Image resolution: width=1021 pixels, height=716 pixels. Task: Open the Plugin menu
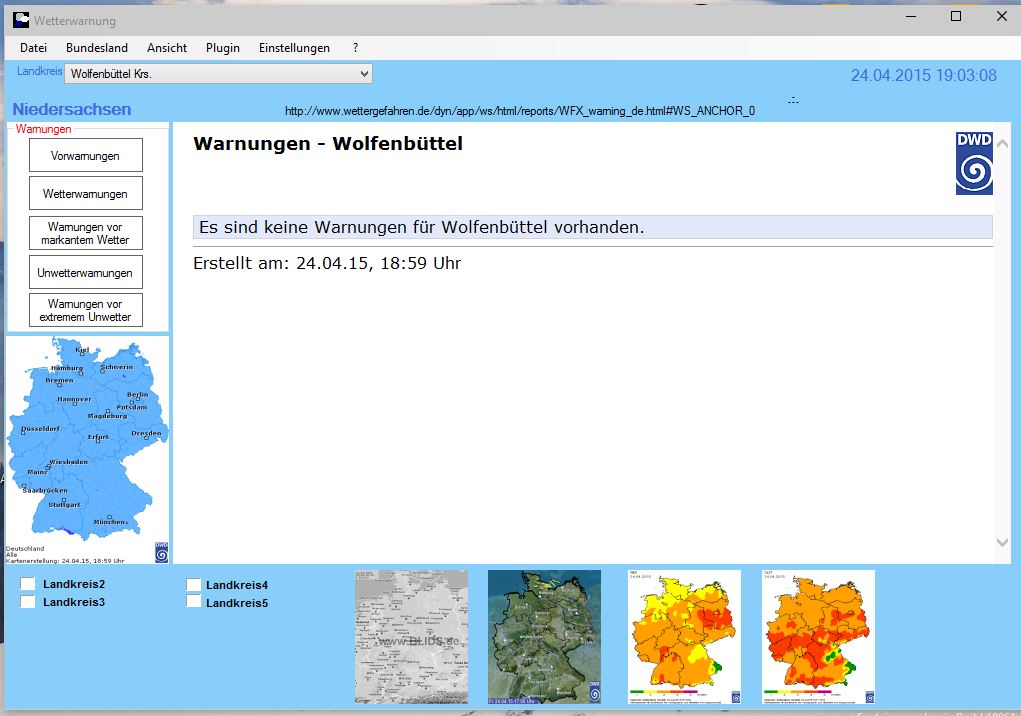point(223,48)
